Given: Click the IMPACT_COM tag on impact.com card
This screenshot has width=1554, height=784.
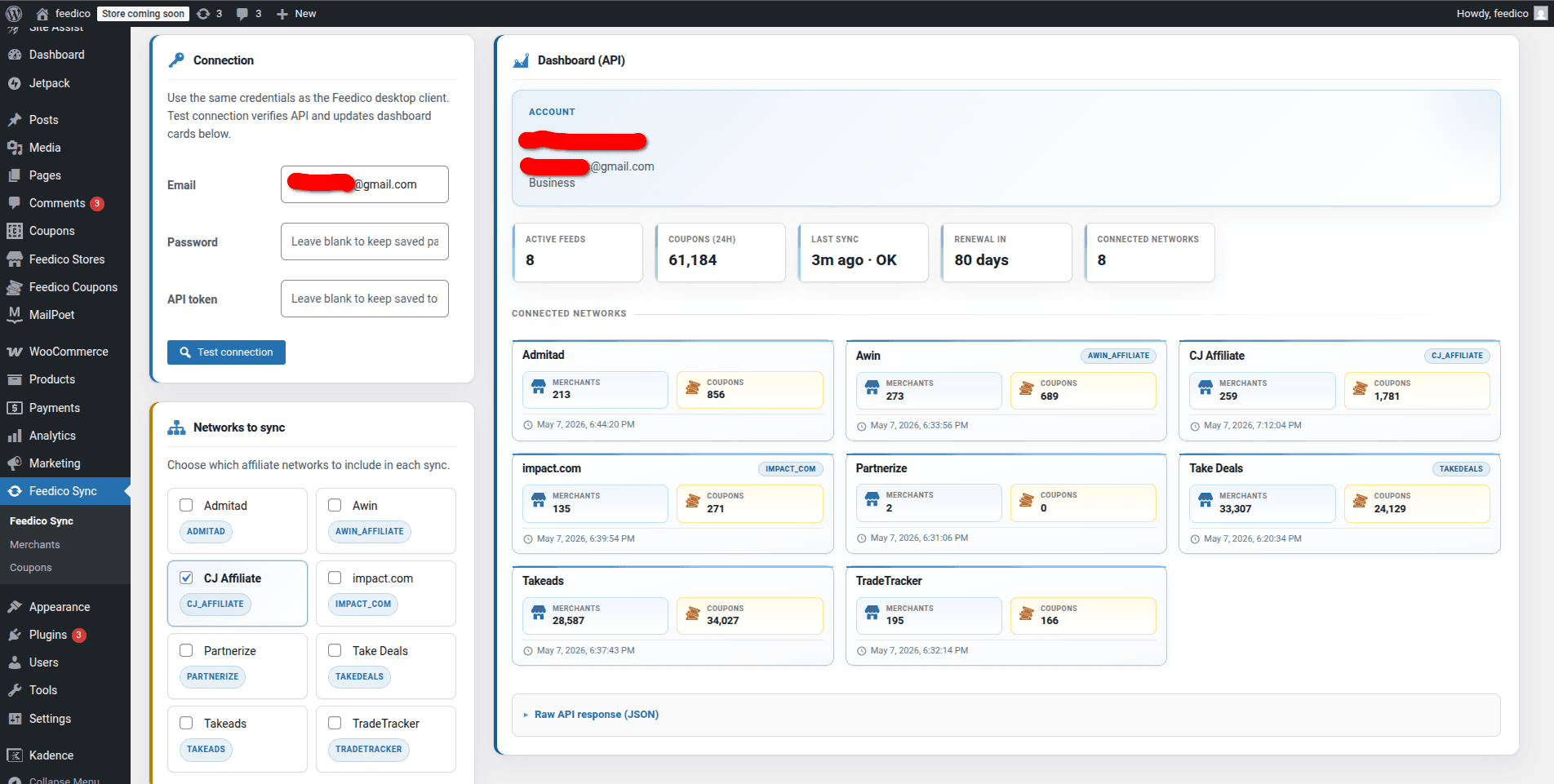Looking at the screenshot, I should coord(790,469).
